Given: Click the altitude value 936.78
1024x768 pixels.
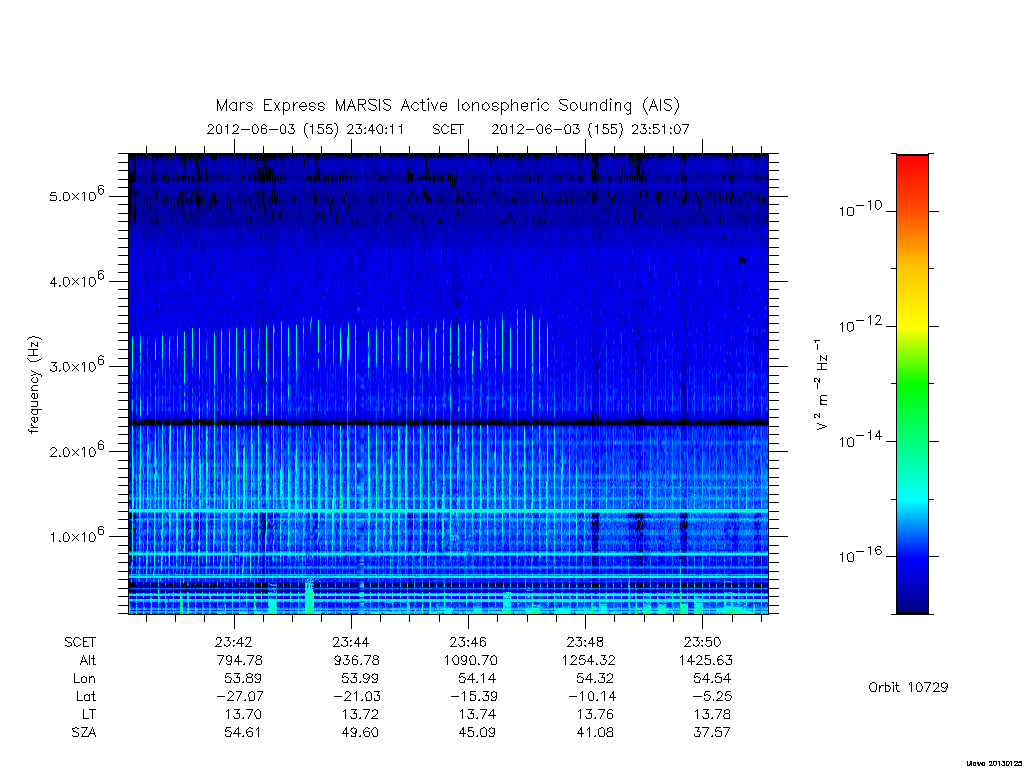Looking at the screenshot, I should (x=356, y=660).
